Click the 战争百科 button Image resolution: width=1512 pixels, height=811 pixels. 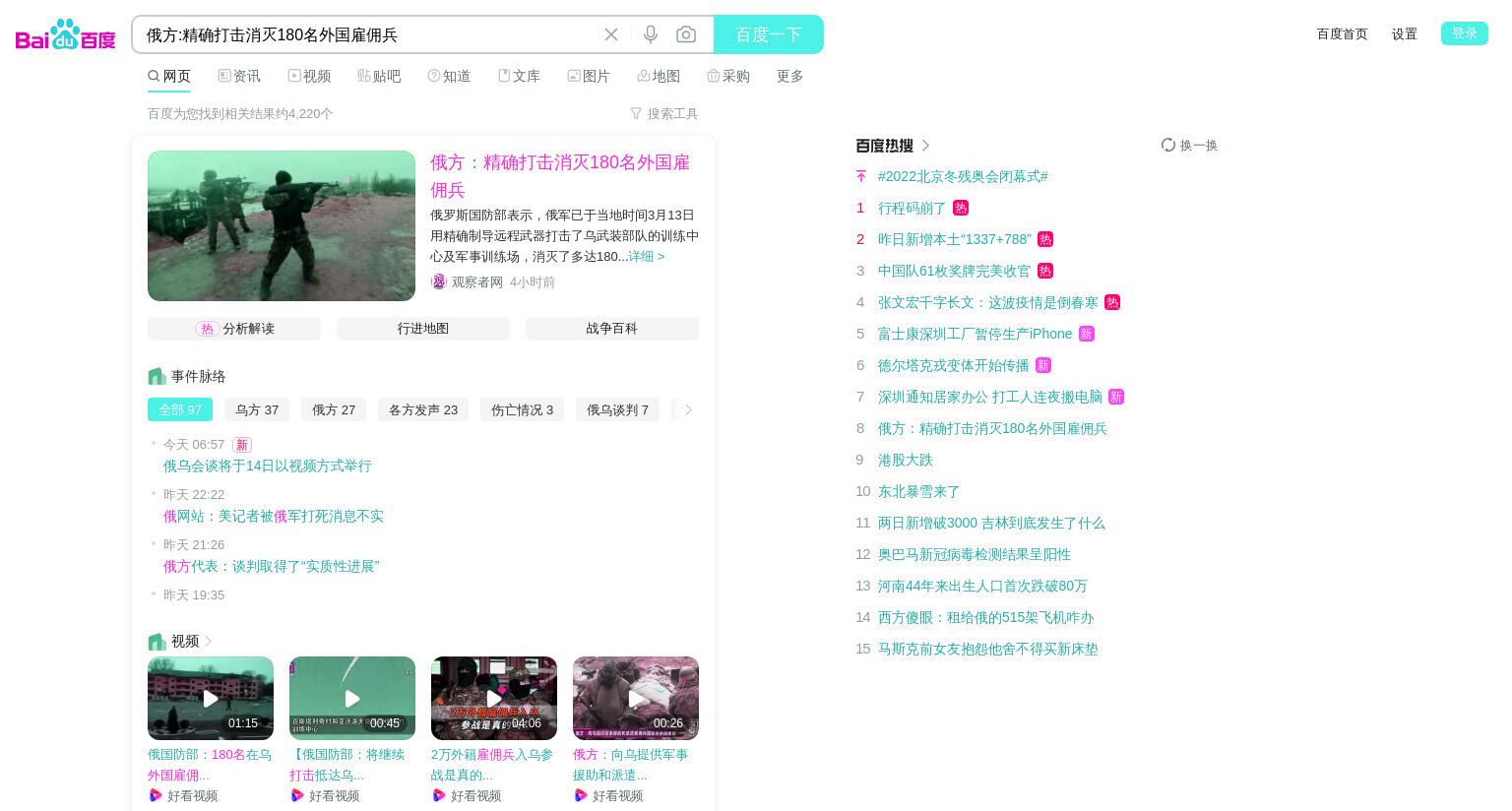(612, 329)
